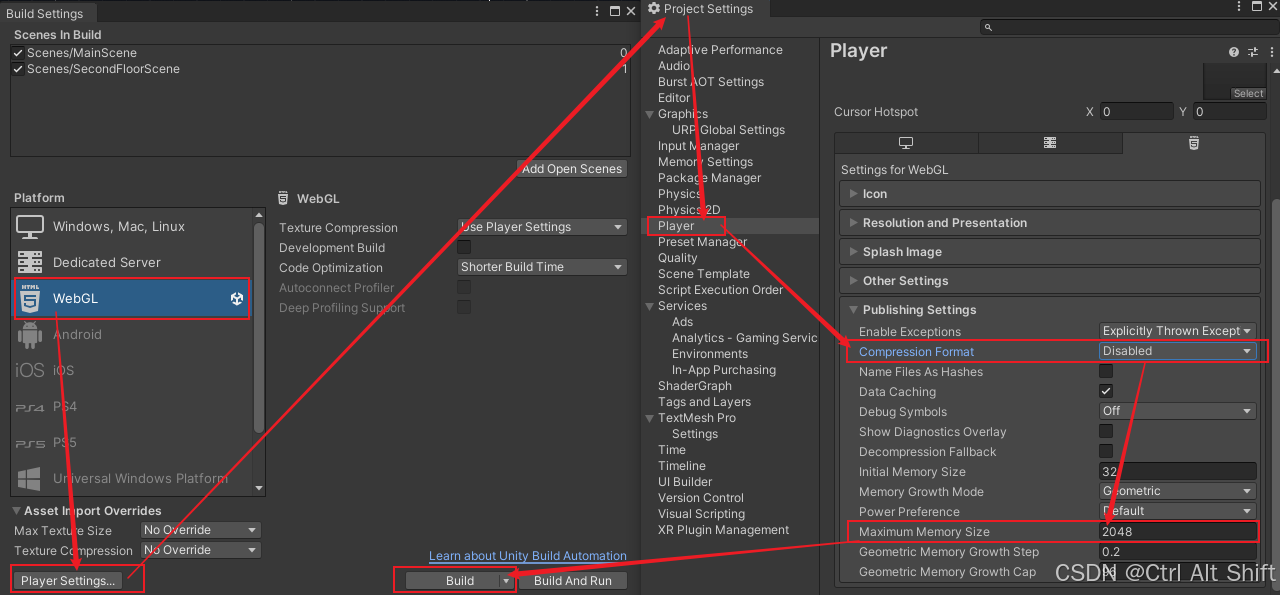Open the Compression Format dropdown
Screen dimensions: 1280x595
coord(1178,351)
